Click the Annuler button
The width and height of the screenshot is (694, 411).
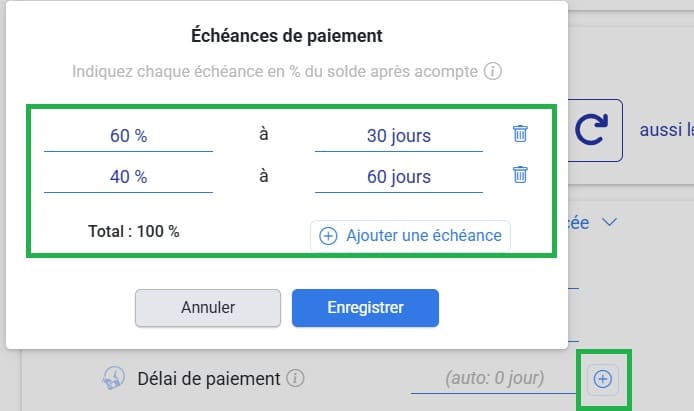pyautogui.click(x=208, y=308)
